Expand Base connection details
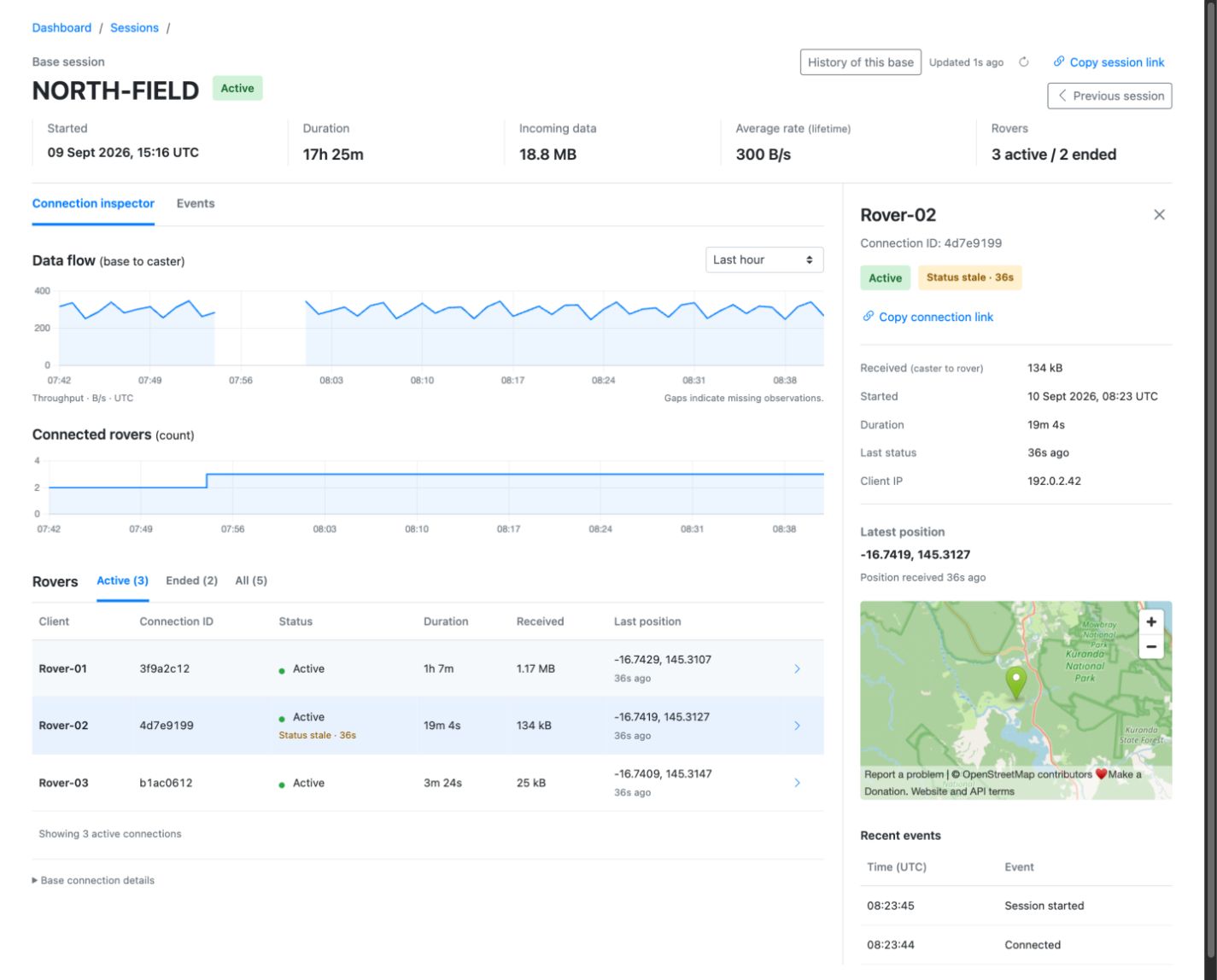 [93, 880]
